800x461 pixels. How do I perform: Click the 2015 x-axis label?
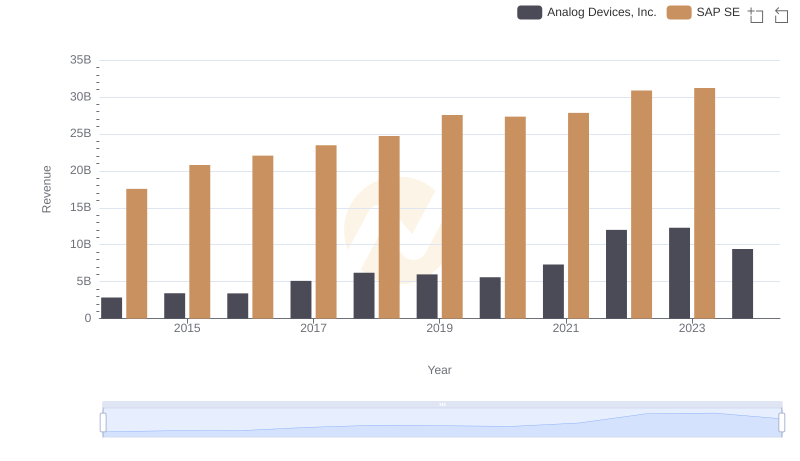(187, 328)
